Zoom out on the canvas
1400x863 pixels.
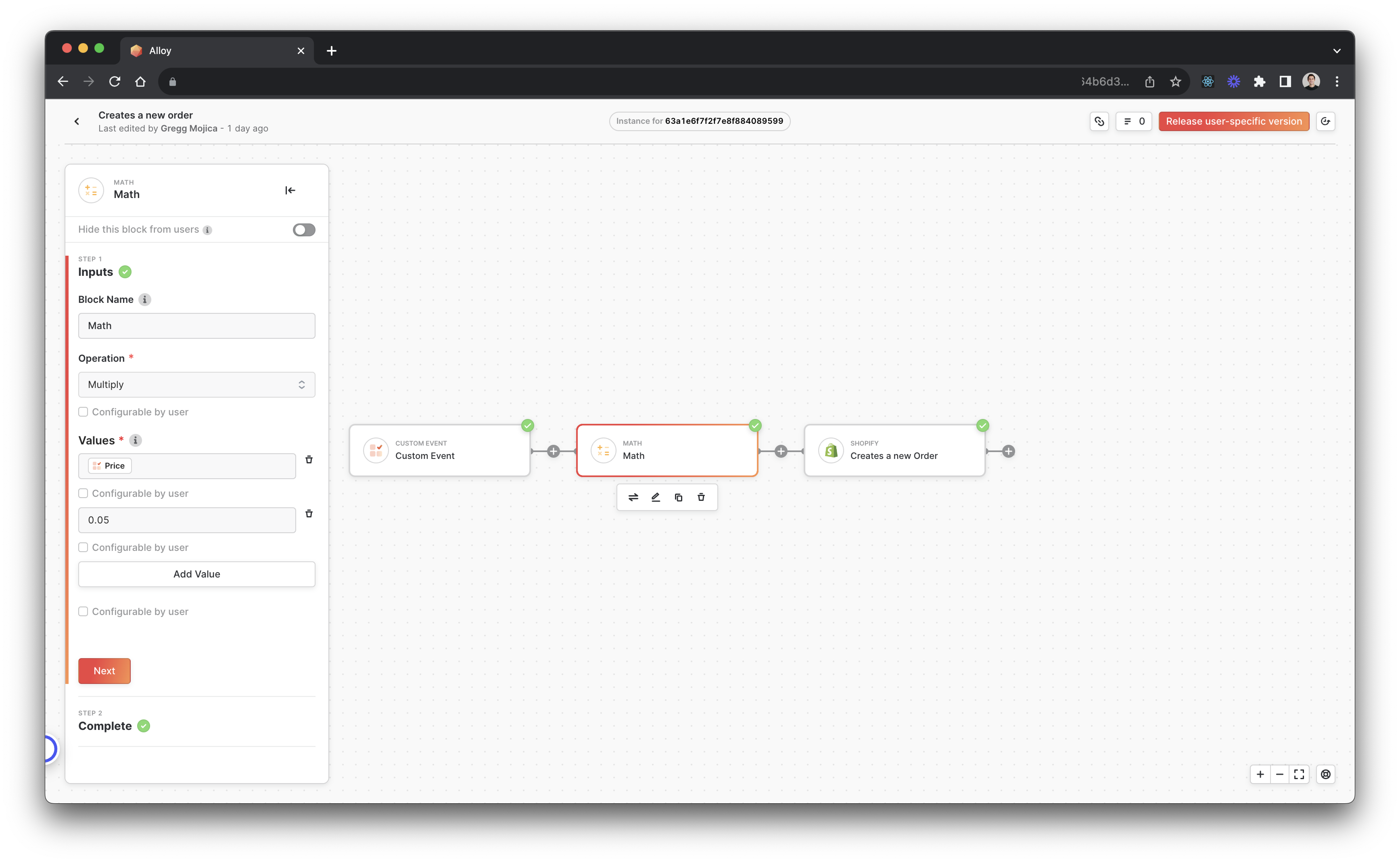pyautogui.click(x=1280, y=774)
